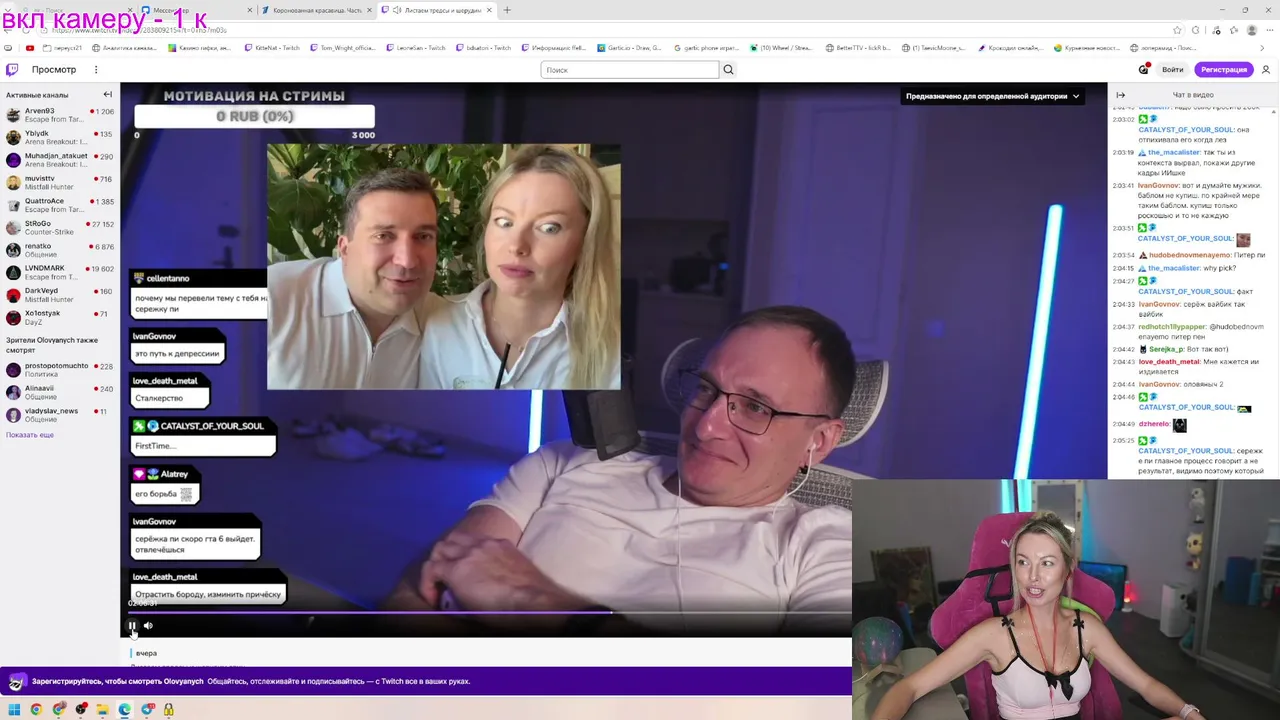Open the LeoneSan - Twitch bookmark

coord(415,47)
